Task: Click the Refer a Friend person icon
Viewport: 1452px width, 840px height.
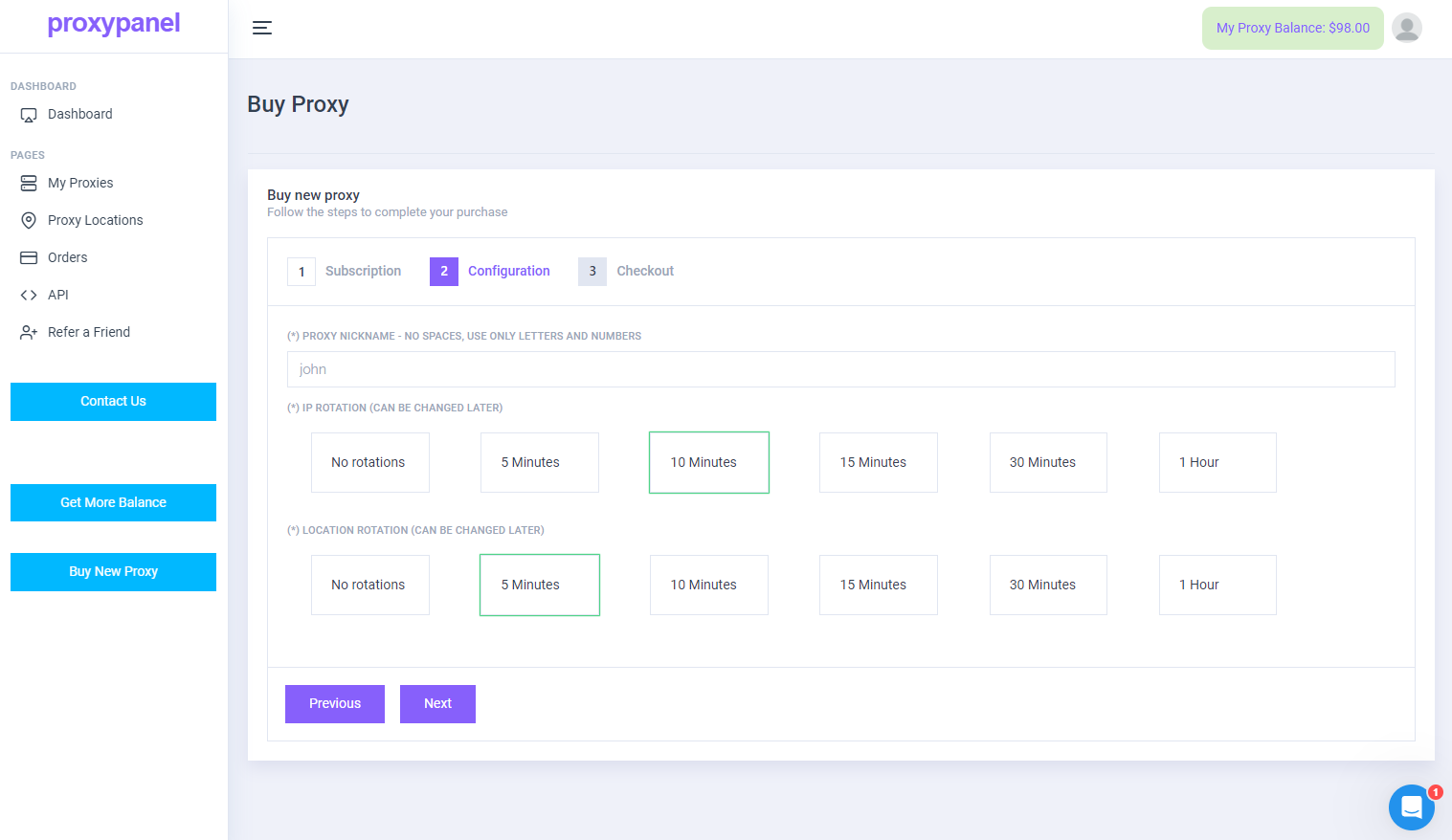Action: click(29, 332)
